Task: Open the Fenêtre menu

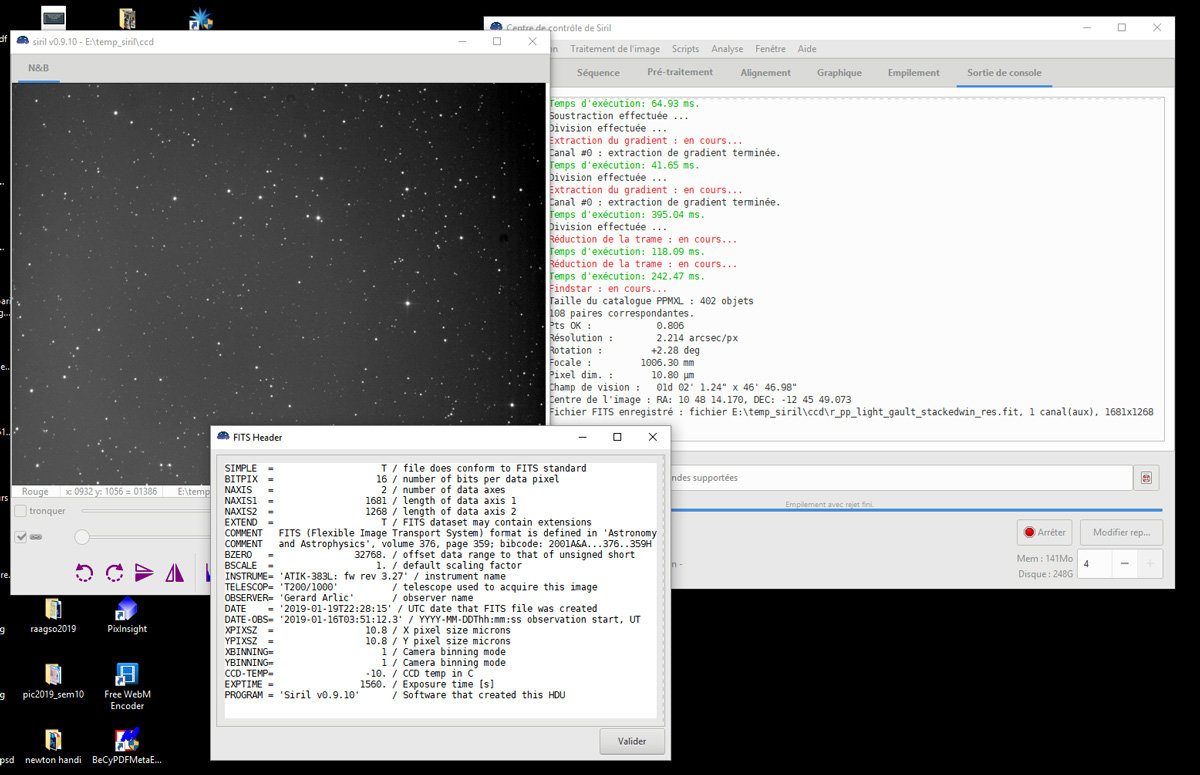Action: [x=770, y=49]
